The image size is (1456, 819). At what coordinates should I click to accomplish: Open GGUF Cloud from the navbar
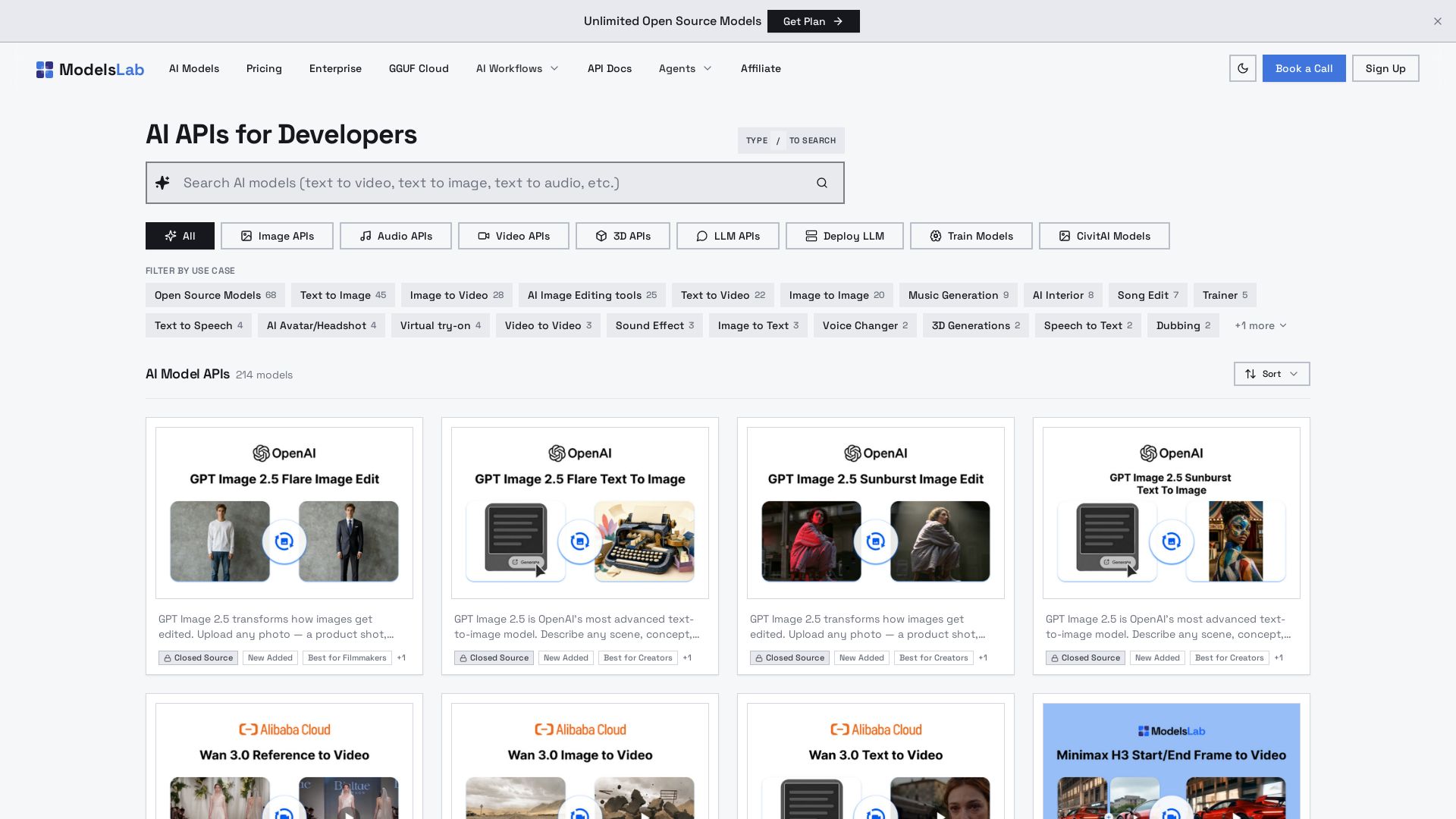[x=419, y=68]
